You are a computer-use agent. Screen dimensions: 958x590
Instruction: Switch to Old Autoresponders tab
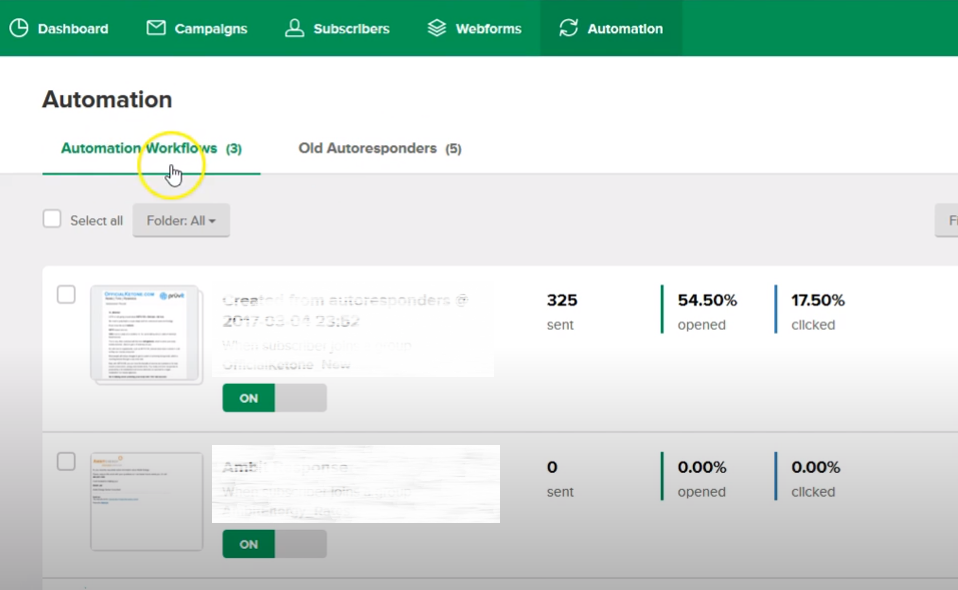pyautogui.click(x=379, y=148)
